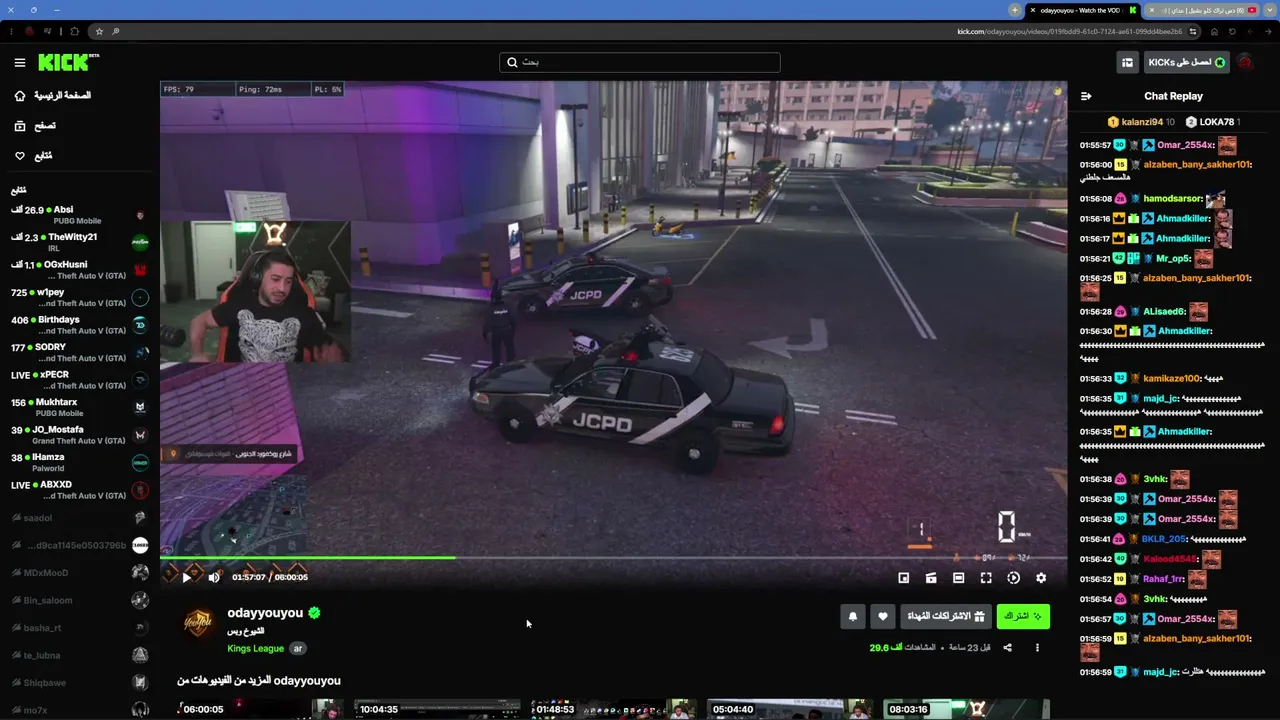Screen dimensions: 1280x720
Task: Click the kamikaze100 username in chat
Action: pyautogui.click(x=1171, y=379)
